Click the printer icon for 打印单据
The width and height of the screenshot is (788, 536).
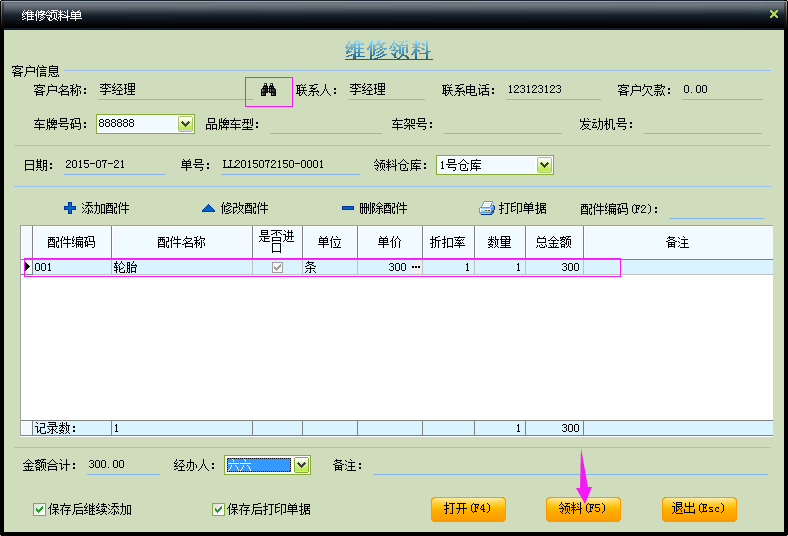[x=486, y=208]
